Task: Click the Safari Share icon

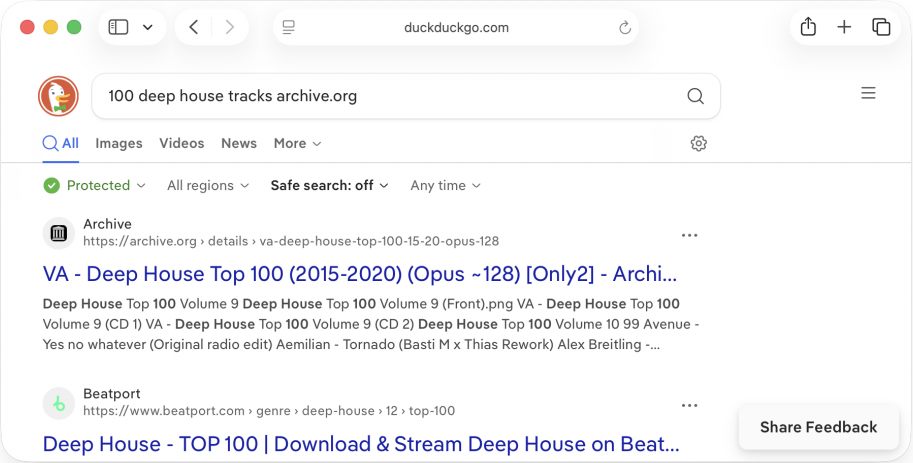Action: (808, 28)
